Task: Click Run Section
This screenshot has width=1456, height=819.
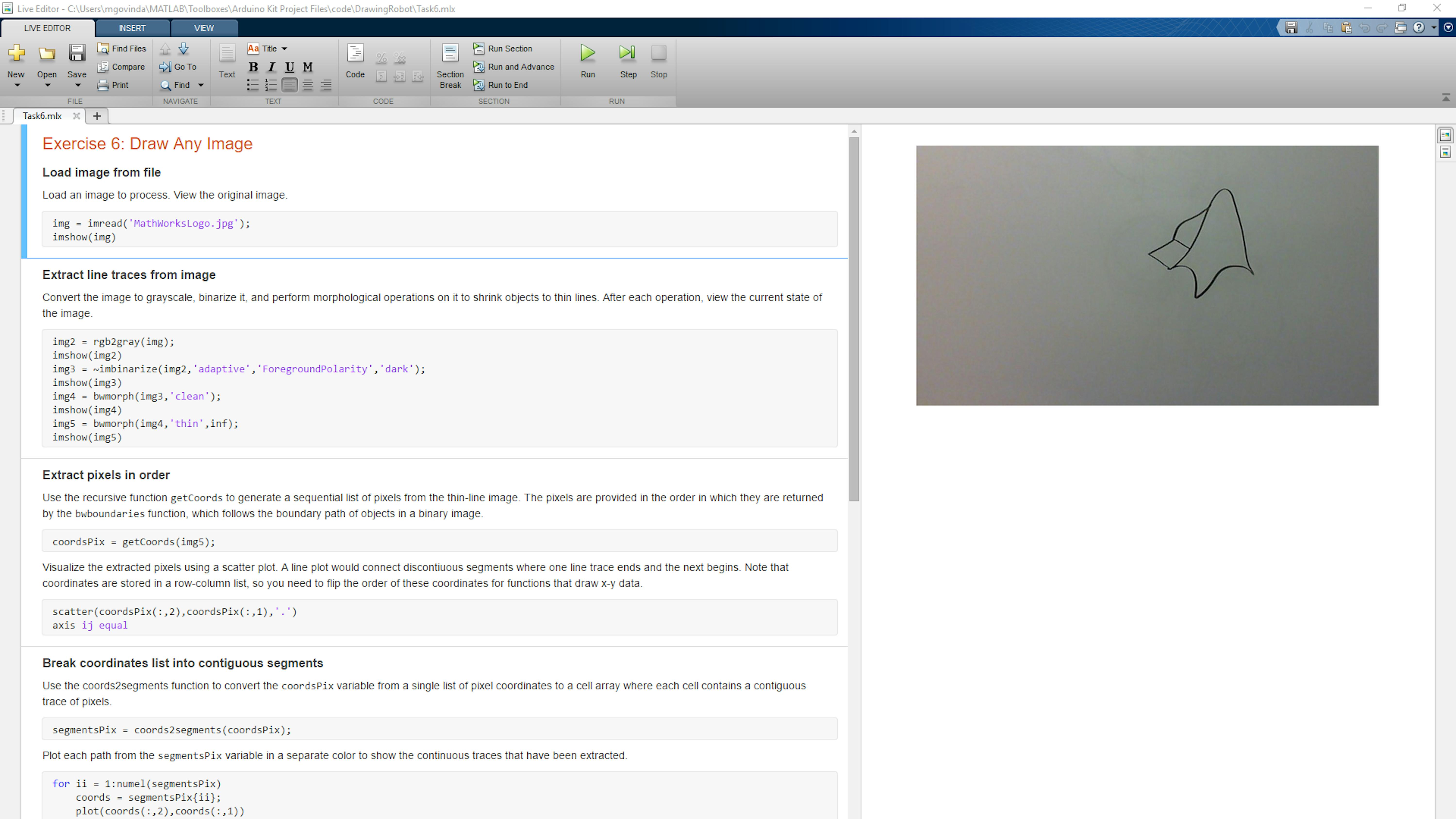Action: (x=503, y=49)
